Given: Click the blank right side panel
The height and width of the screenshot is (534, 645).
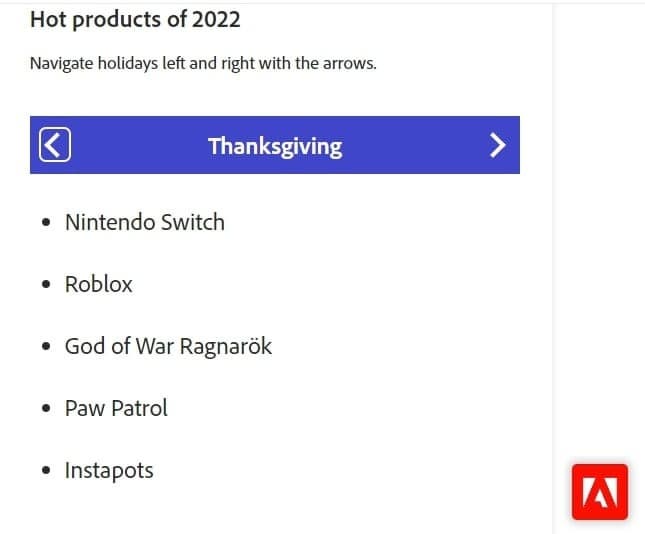Looking at the screenshot, I should (600, 250).
